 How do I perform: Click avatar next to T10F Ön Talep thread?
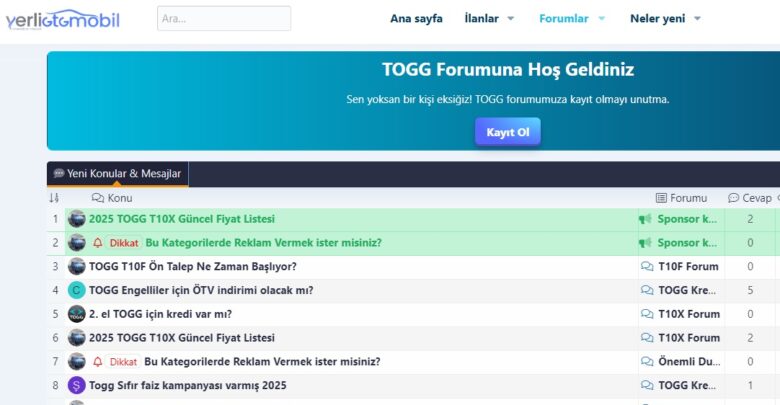coord(76,267)
